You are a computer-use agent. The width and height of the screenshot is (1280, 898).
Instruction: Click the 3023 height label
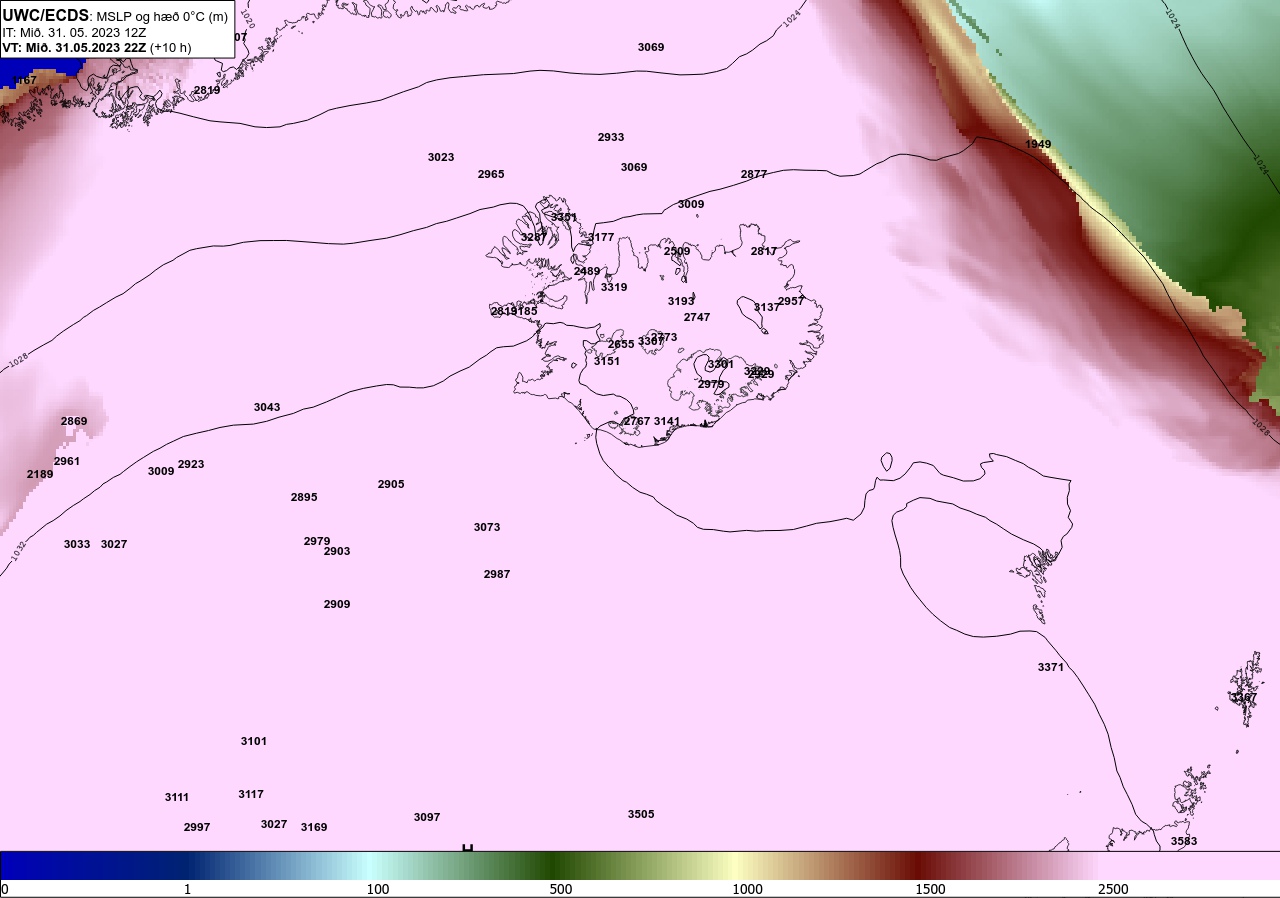point(441,157)
